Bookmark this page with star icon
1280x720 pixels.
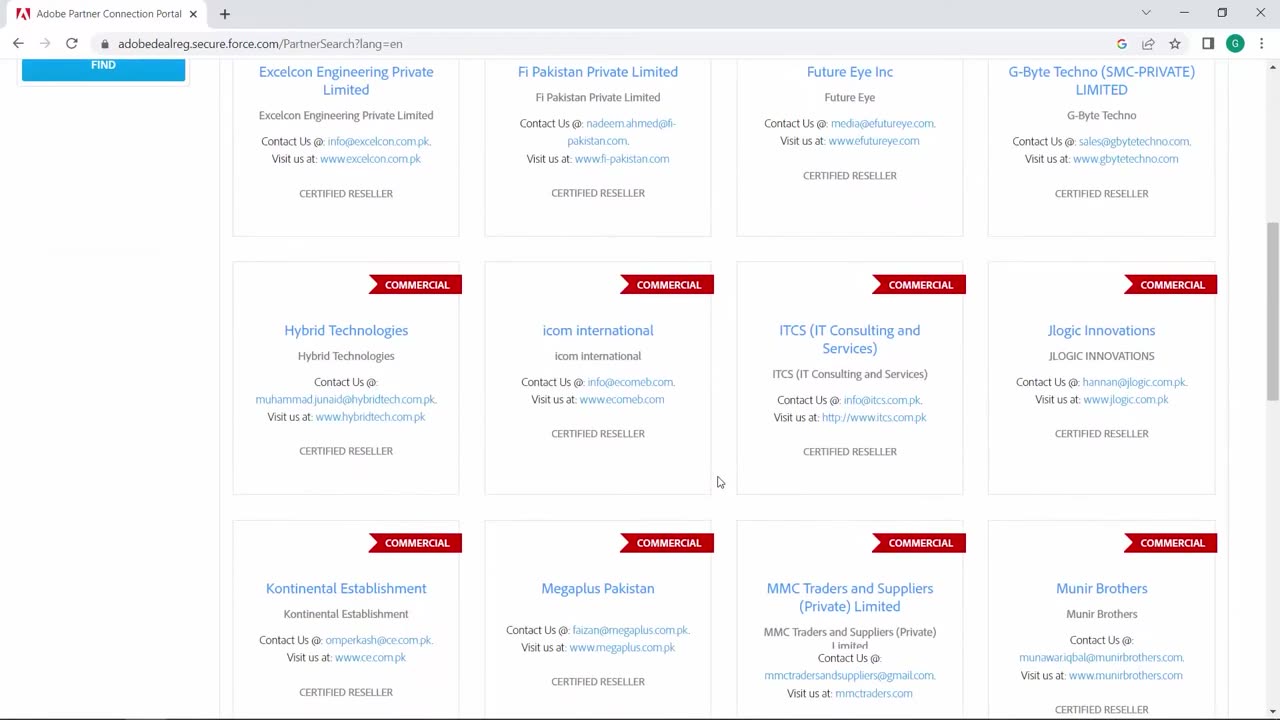pos(1175,44)
